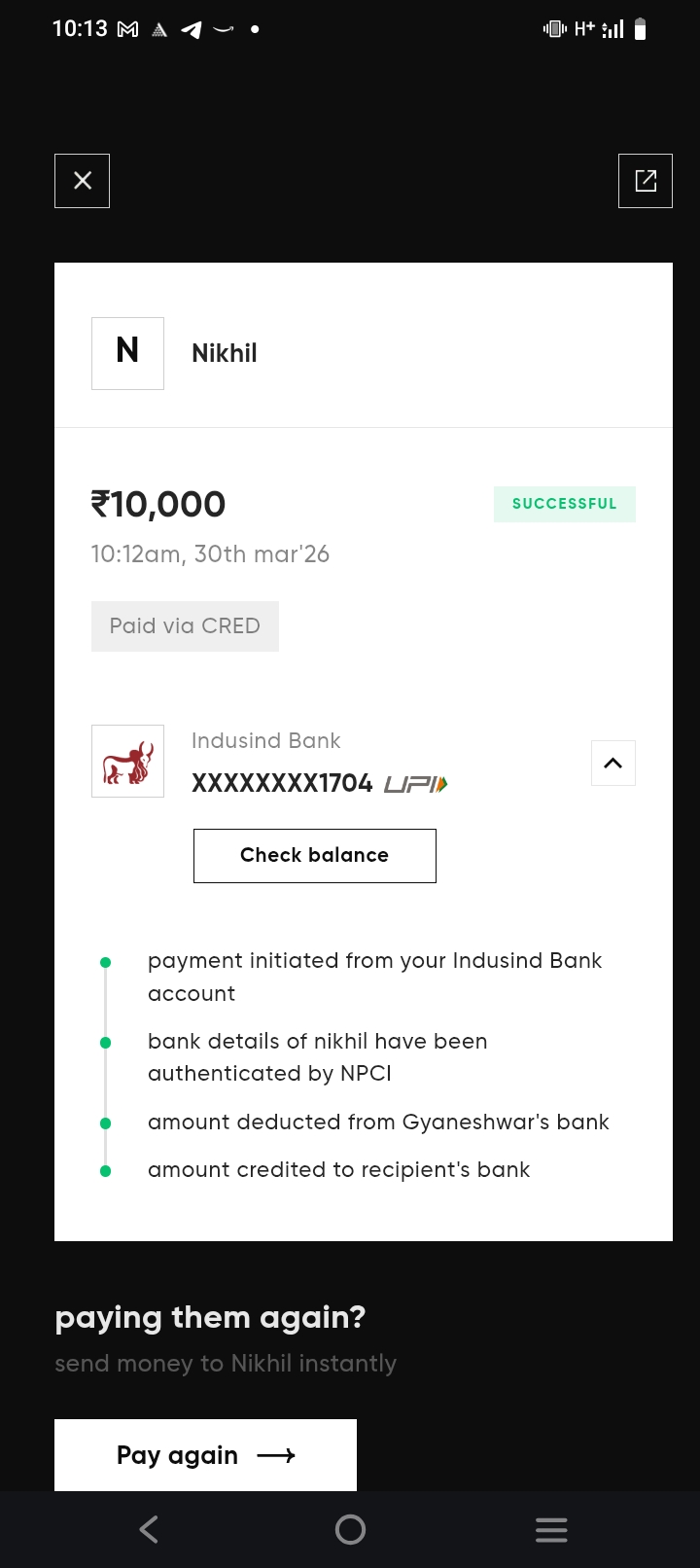Tap the ₹10,000 amount text
This screenshot has height=1568, width=700.
(x=158, y=505)
